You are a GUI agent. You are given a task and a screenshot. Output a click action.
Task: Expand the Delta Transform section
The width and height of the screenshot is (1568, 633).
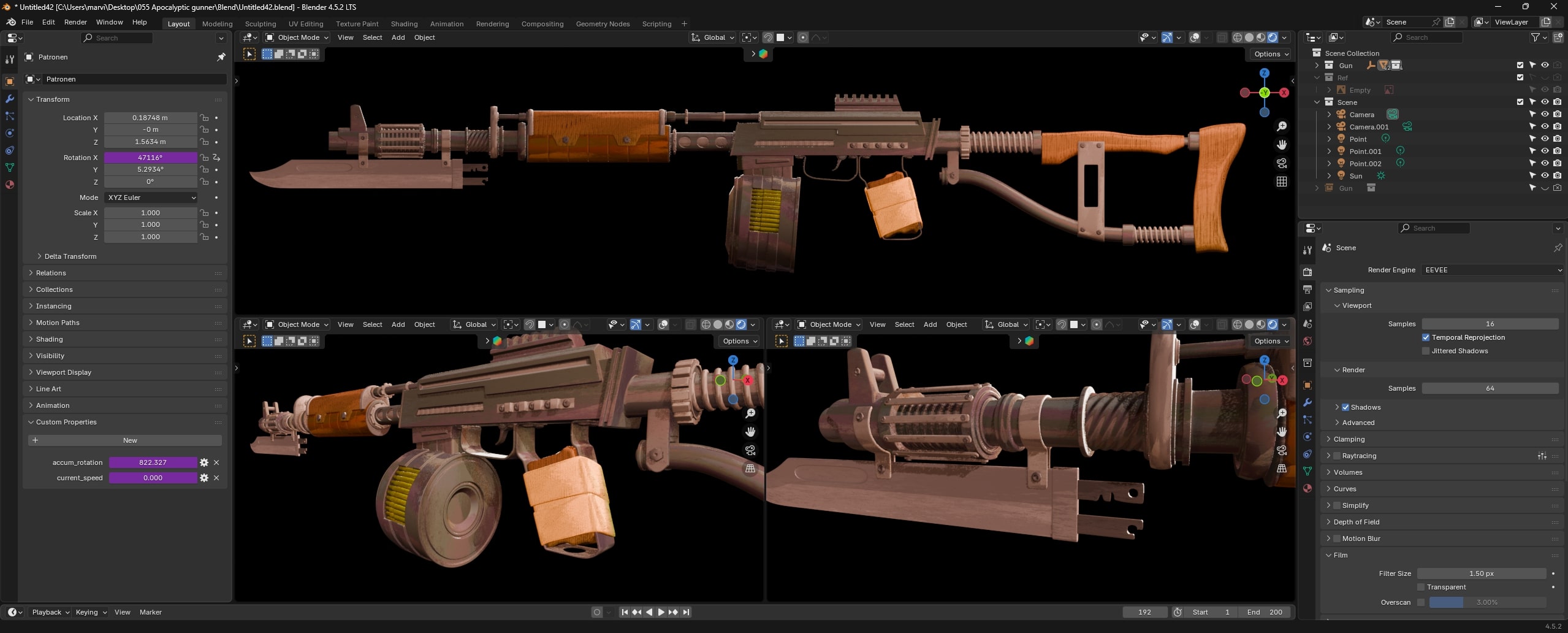click(40, 256)
